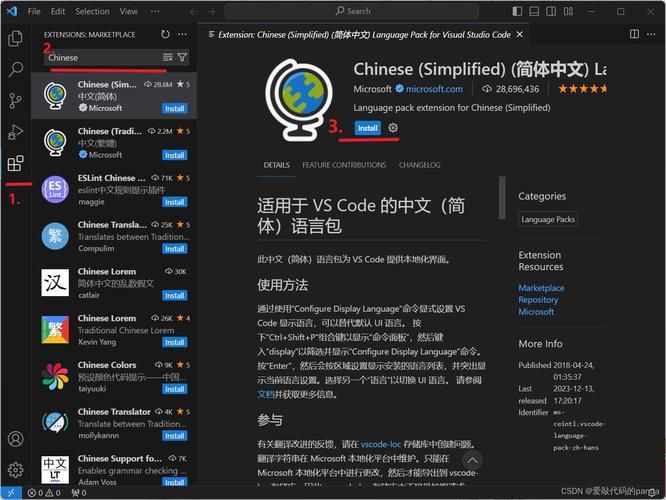Select Chinese Support for LanguageTool entry
Screen dimensions: 666x500
[114, 469]
